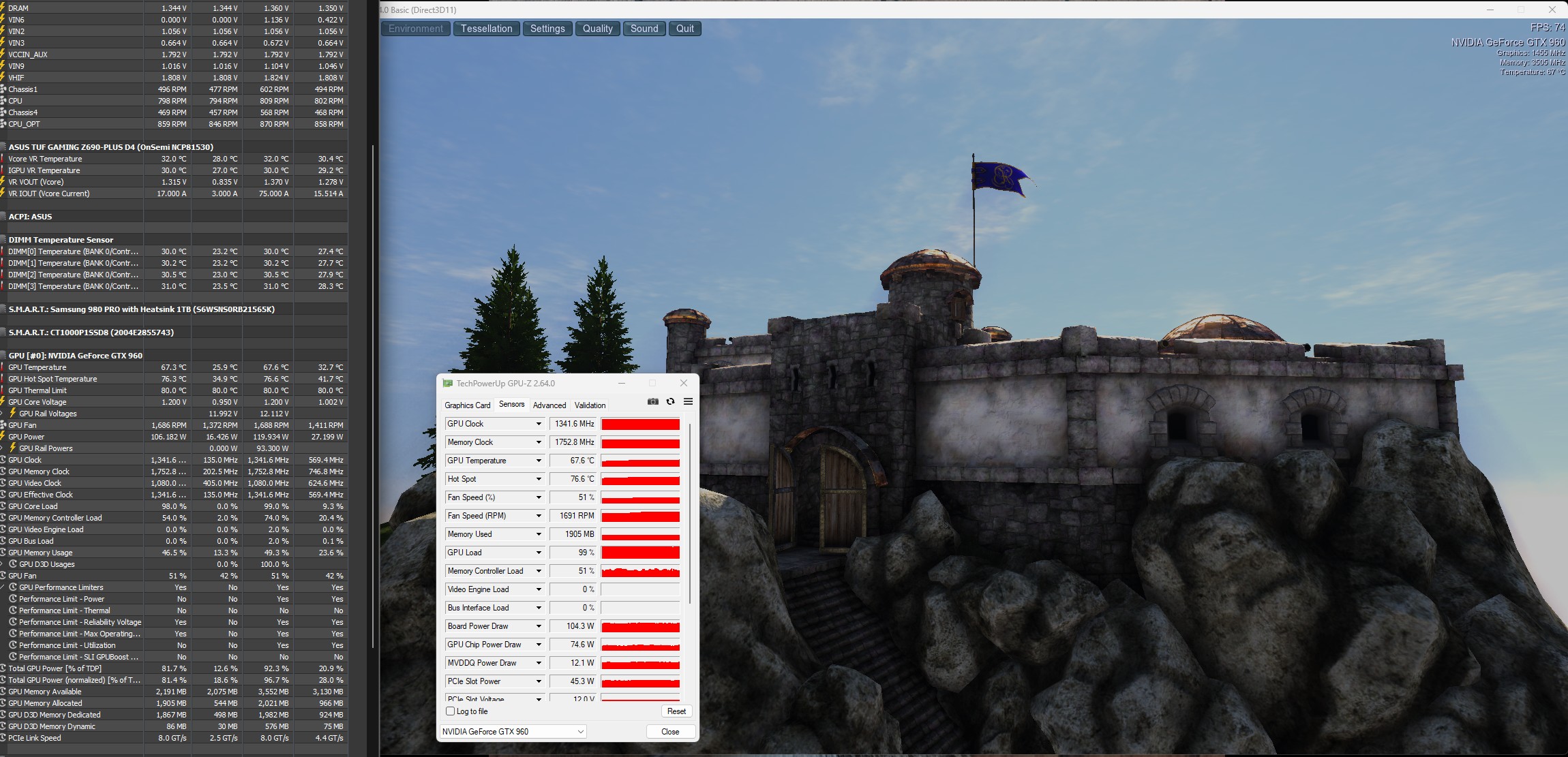
Task: Select the Sensors tab in GPU-Z
Action: tap(512, 405)
